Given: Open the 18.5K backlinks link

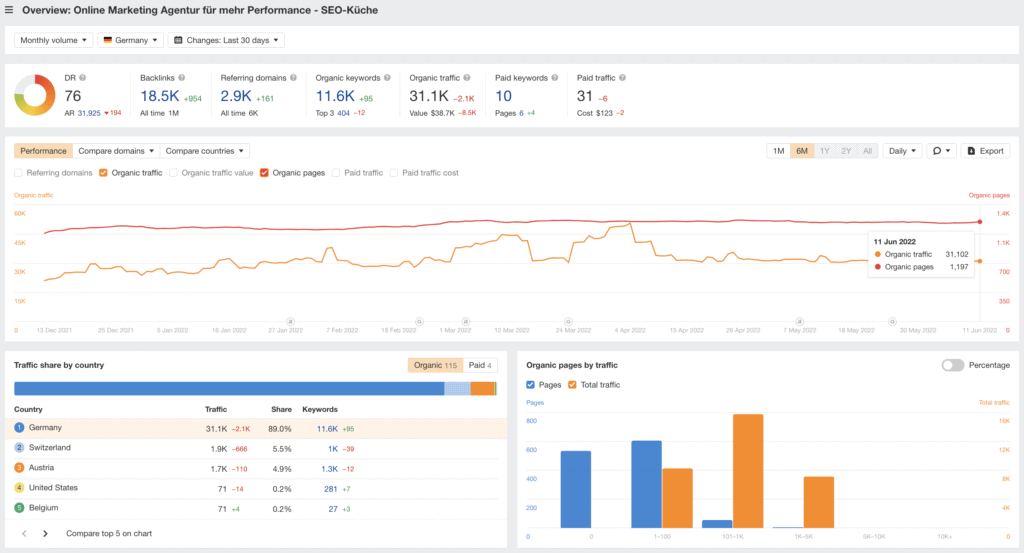Looking at the screenshot, I should click(x=159, y=96).
